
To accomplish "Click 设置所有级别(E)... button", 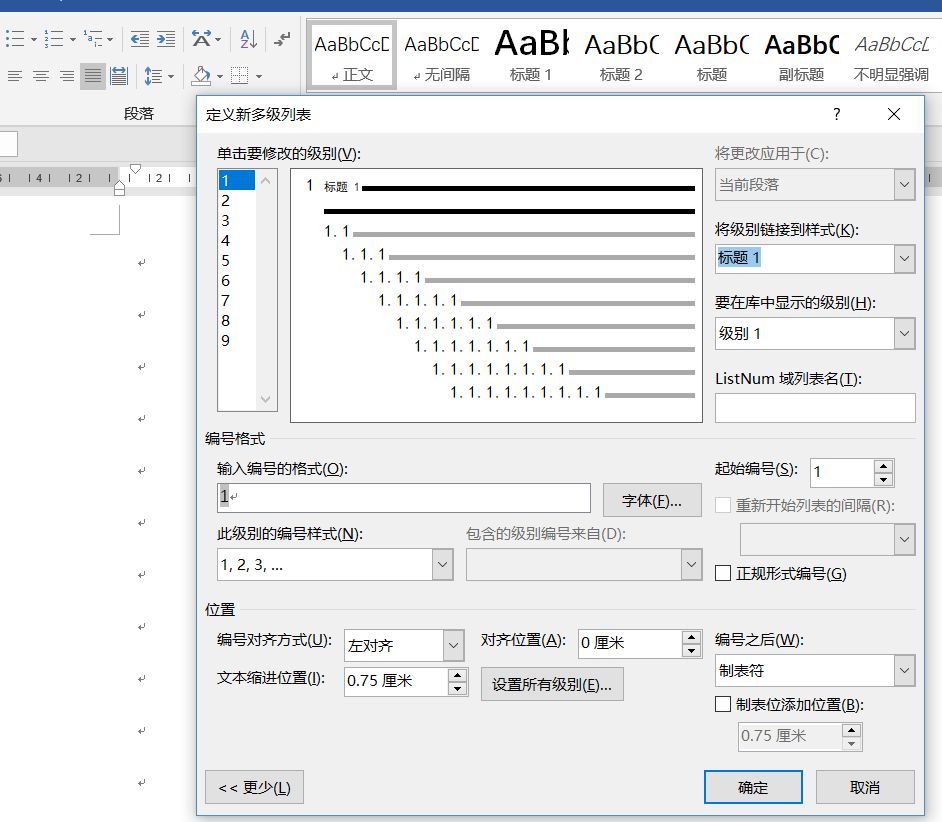I will (x=552, y=684).
